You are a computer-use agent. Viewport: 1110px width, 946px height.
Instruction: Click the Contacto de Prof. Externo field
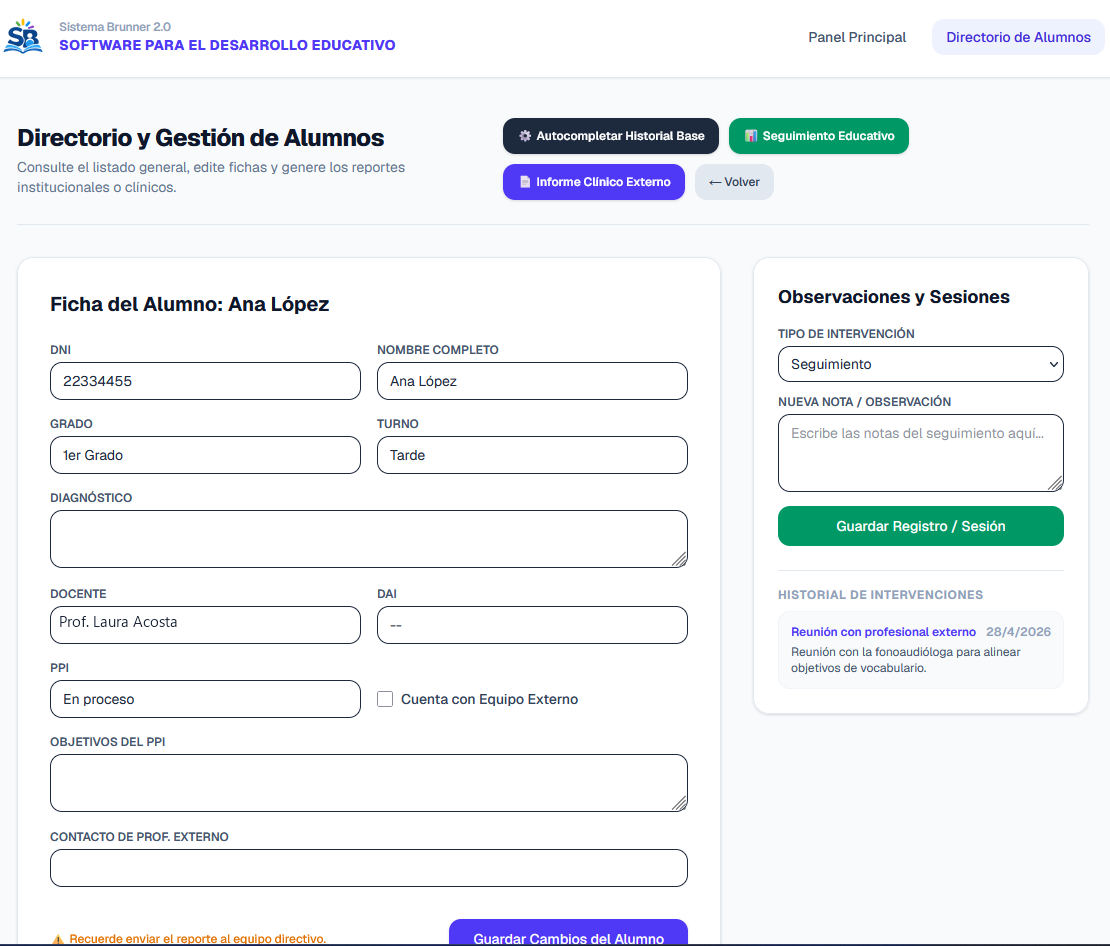[x=369, y=868]
